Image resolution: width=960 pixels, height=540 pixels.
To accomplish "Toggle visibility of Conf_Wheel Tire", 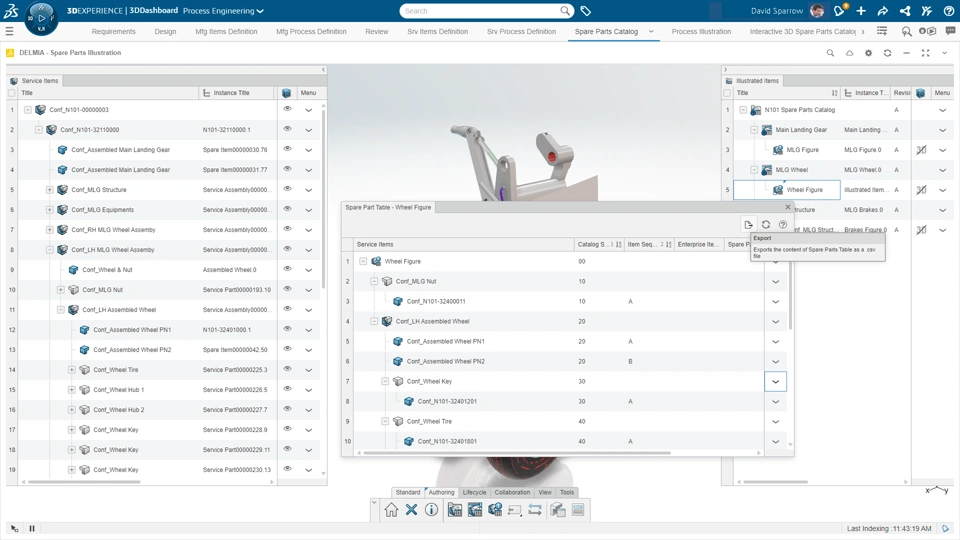I will click(287, 369).
